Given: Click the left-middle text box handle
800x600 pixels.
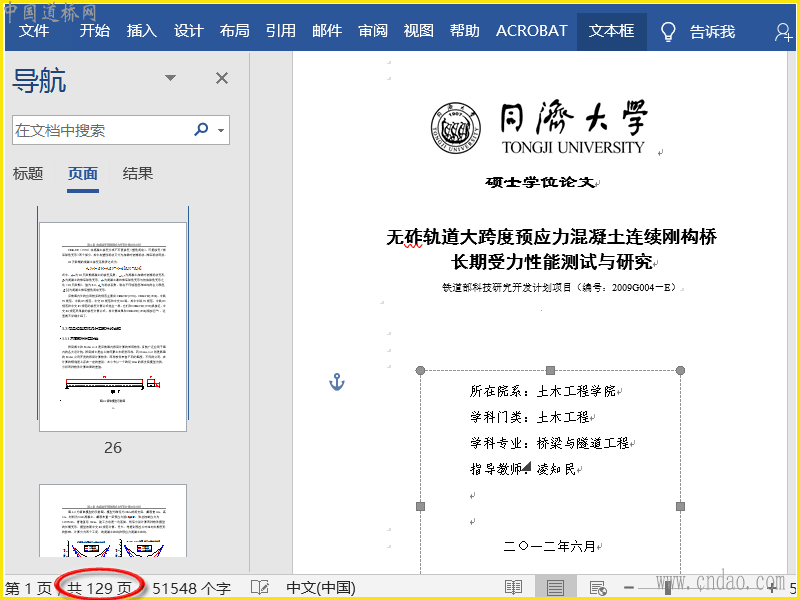Looking at the screenshot, I should [x=420, y=506].
